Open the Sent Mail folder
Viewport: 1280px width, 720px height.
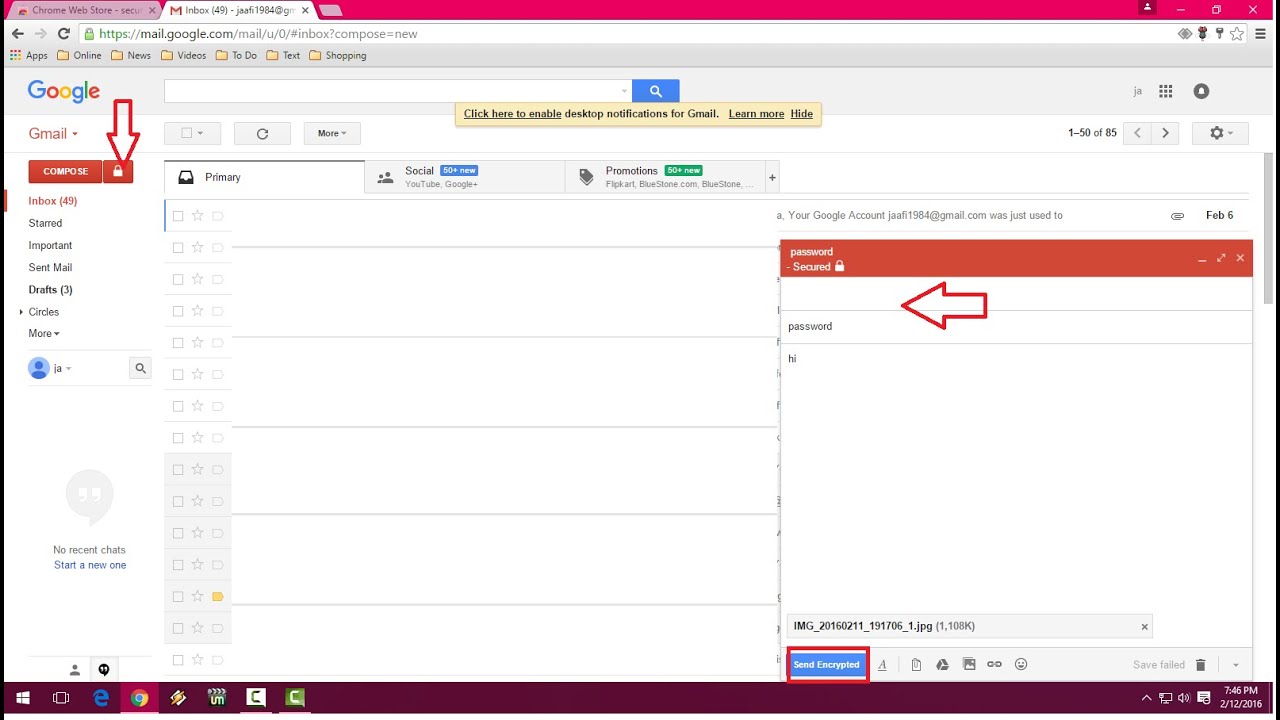pos(50,268)
